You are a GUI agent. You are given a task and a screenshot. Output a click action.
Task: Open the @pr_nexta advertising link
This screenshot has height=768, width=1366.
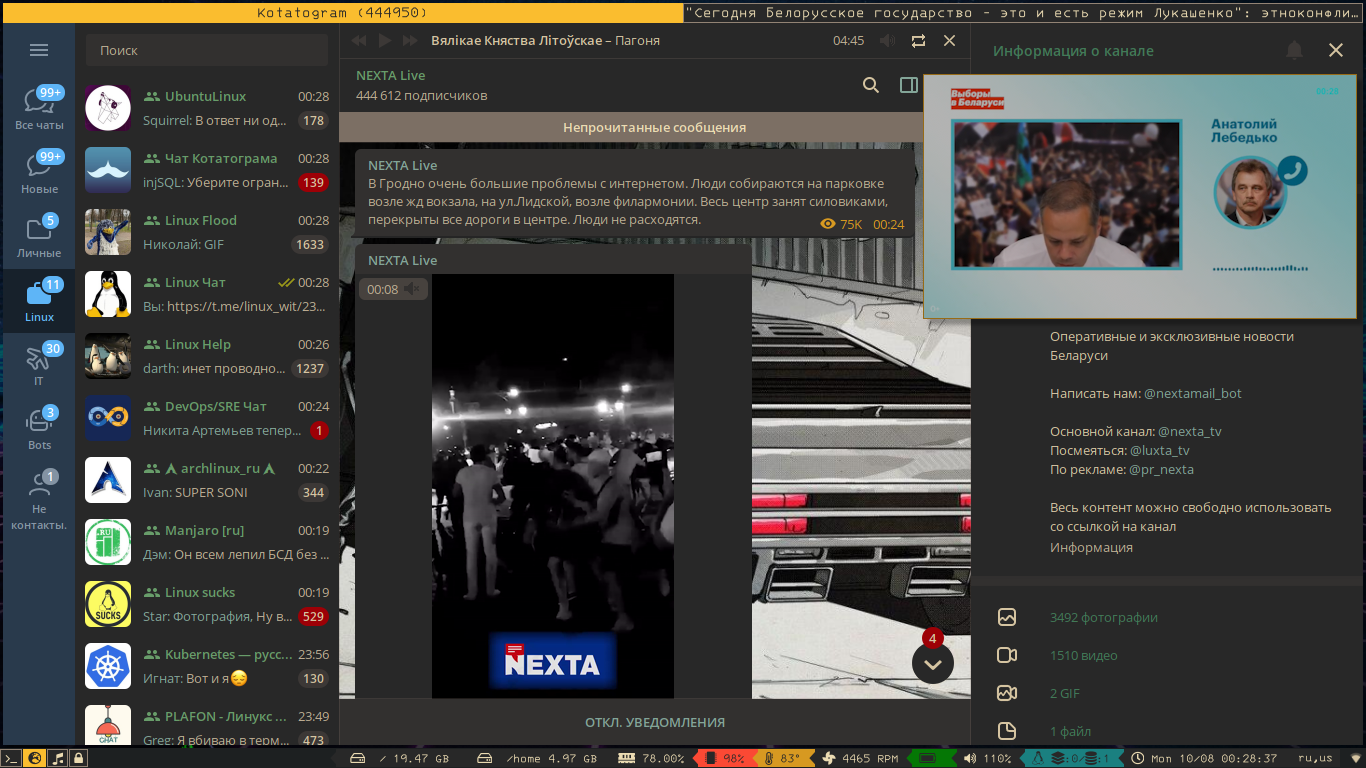click(x=1161, y=470)
